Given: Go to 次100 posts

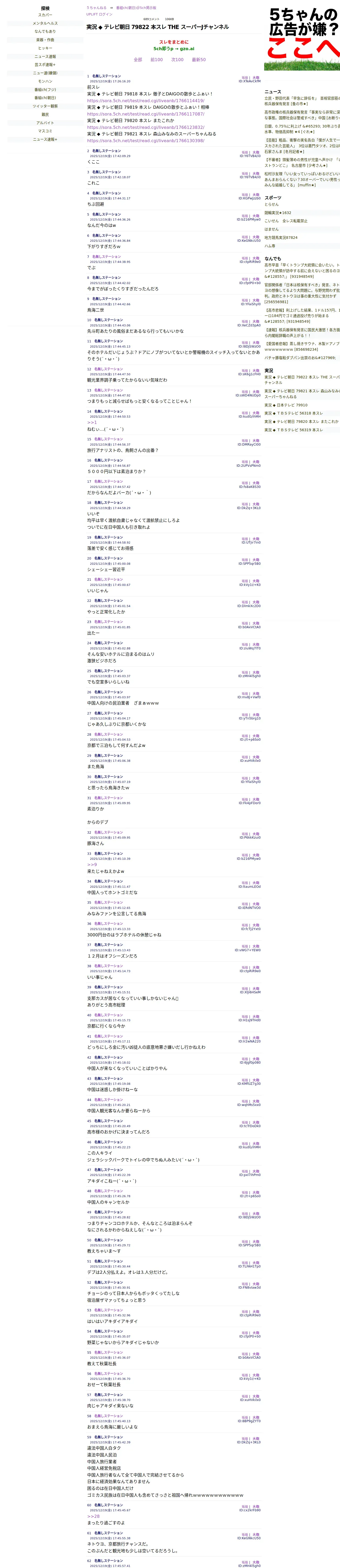Looking at the screenshot, I should (x=177, y=60).
